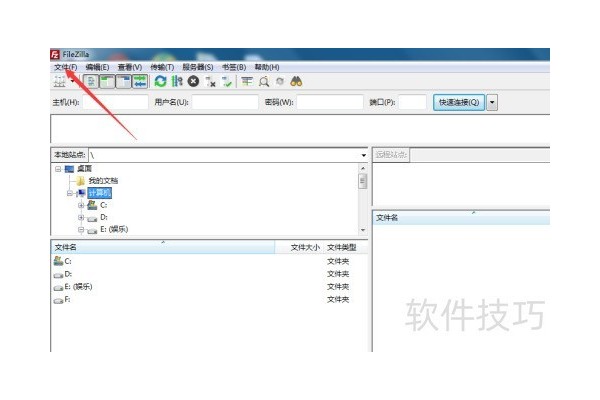Toggle message log display icon

(91, 81)
